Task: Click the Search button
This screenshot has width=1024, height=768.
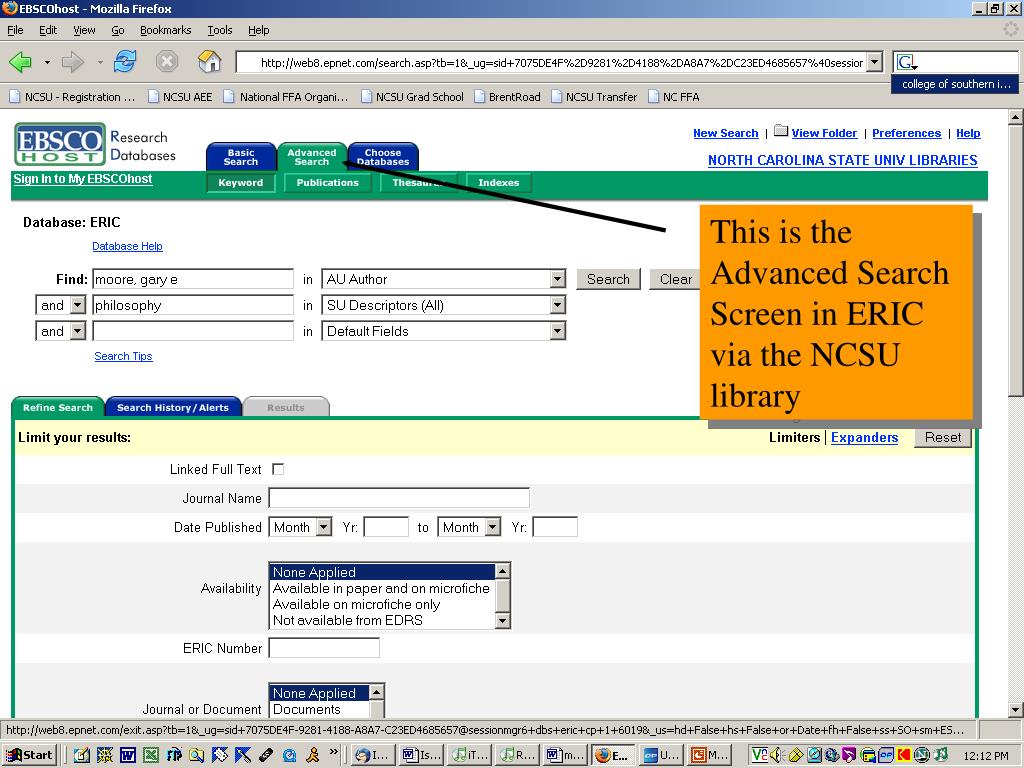Action: pos(608,280)
